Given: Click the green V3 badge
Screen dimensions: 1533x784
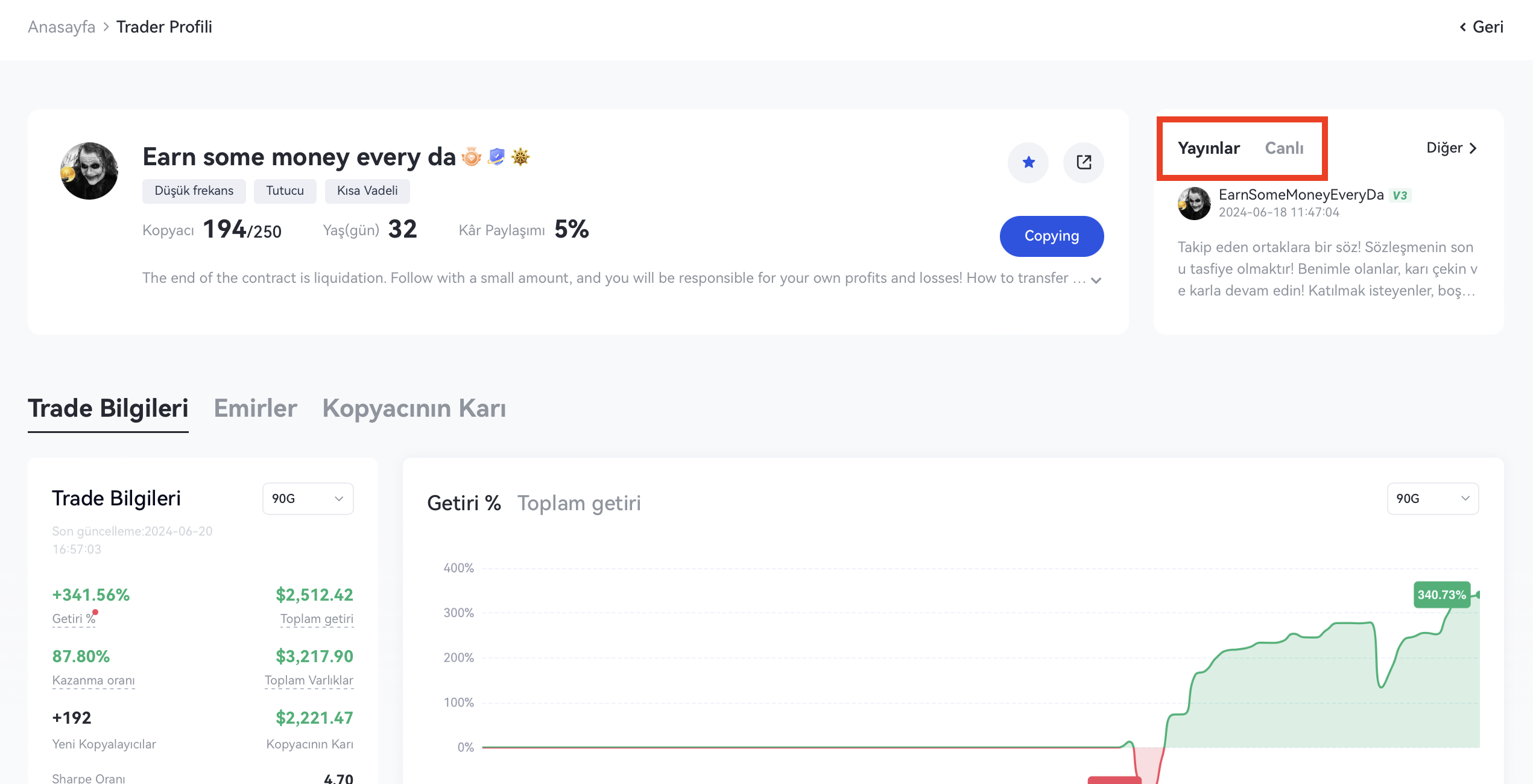Looking at the screenshot, I should [1400, 195].
